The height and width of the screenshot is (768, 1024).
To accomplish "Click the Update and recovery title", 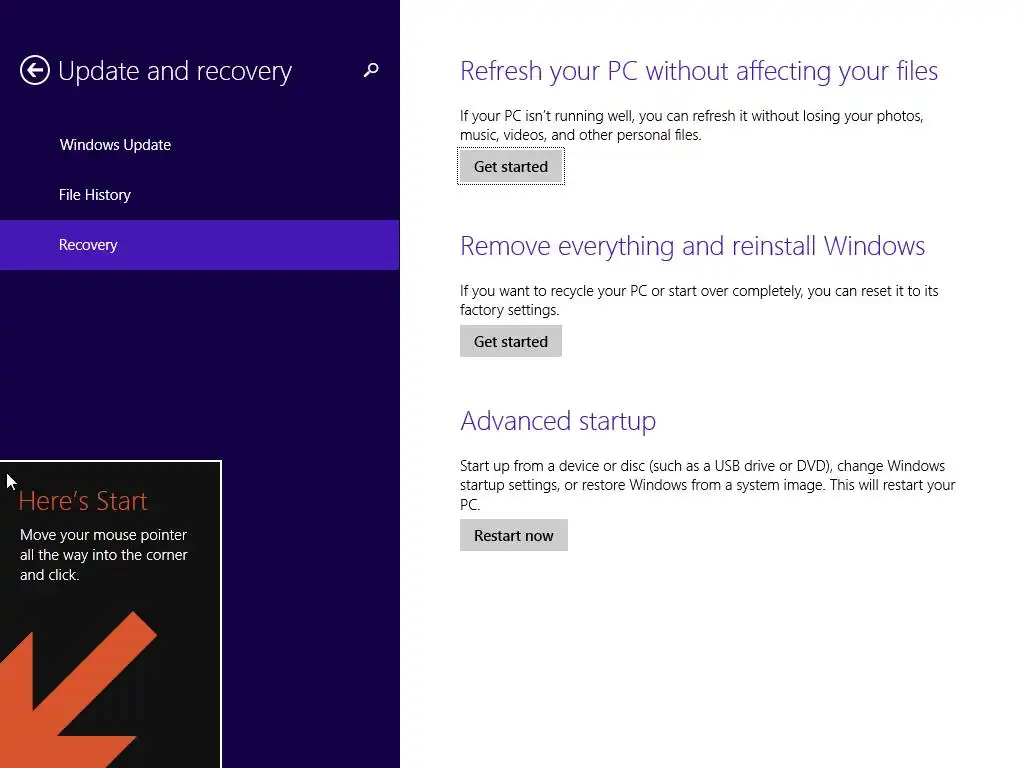I will (175, 71).
